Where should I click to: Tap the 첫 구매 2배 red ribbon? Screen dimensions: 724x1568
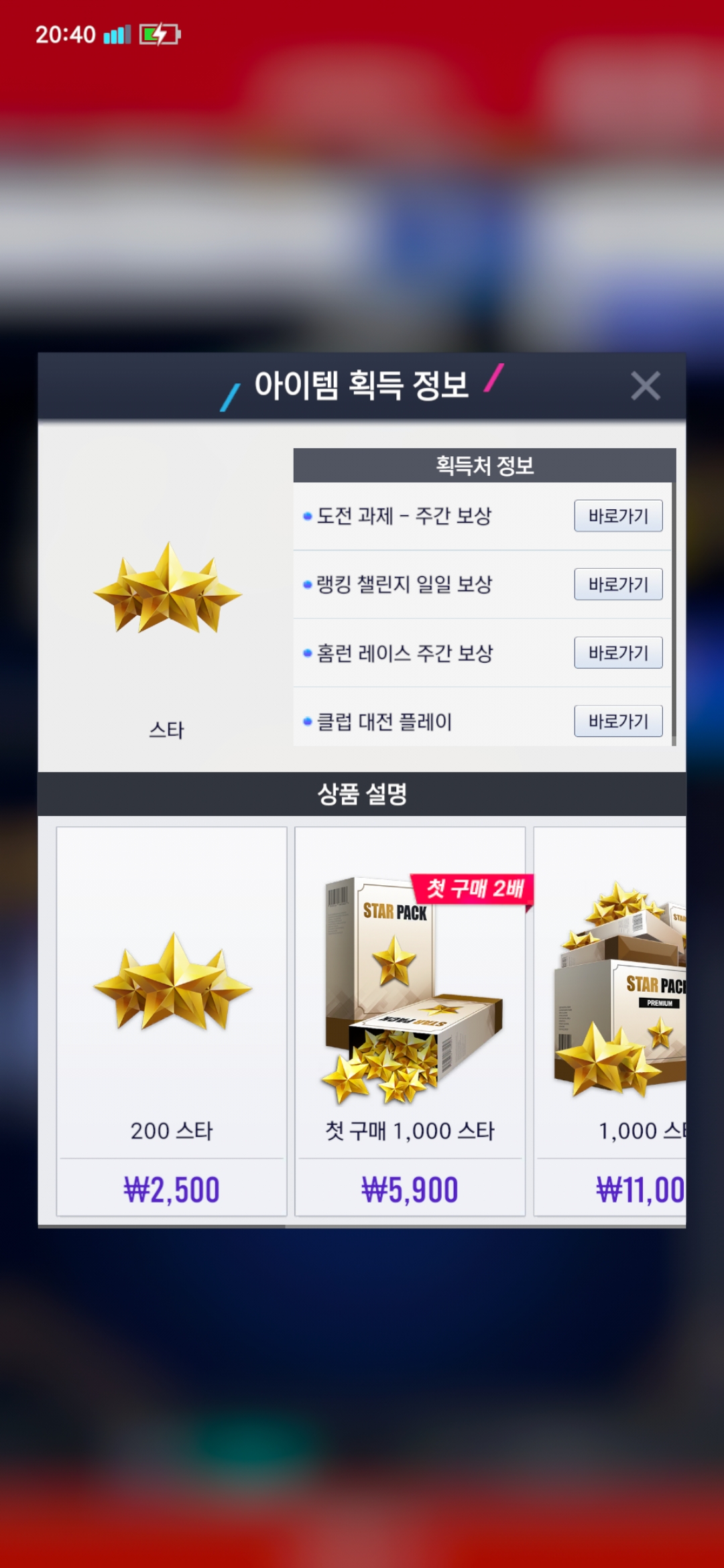pyautogui.click(x=473, y=890)
